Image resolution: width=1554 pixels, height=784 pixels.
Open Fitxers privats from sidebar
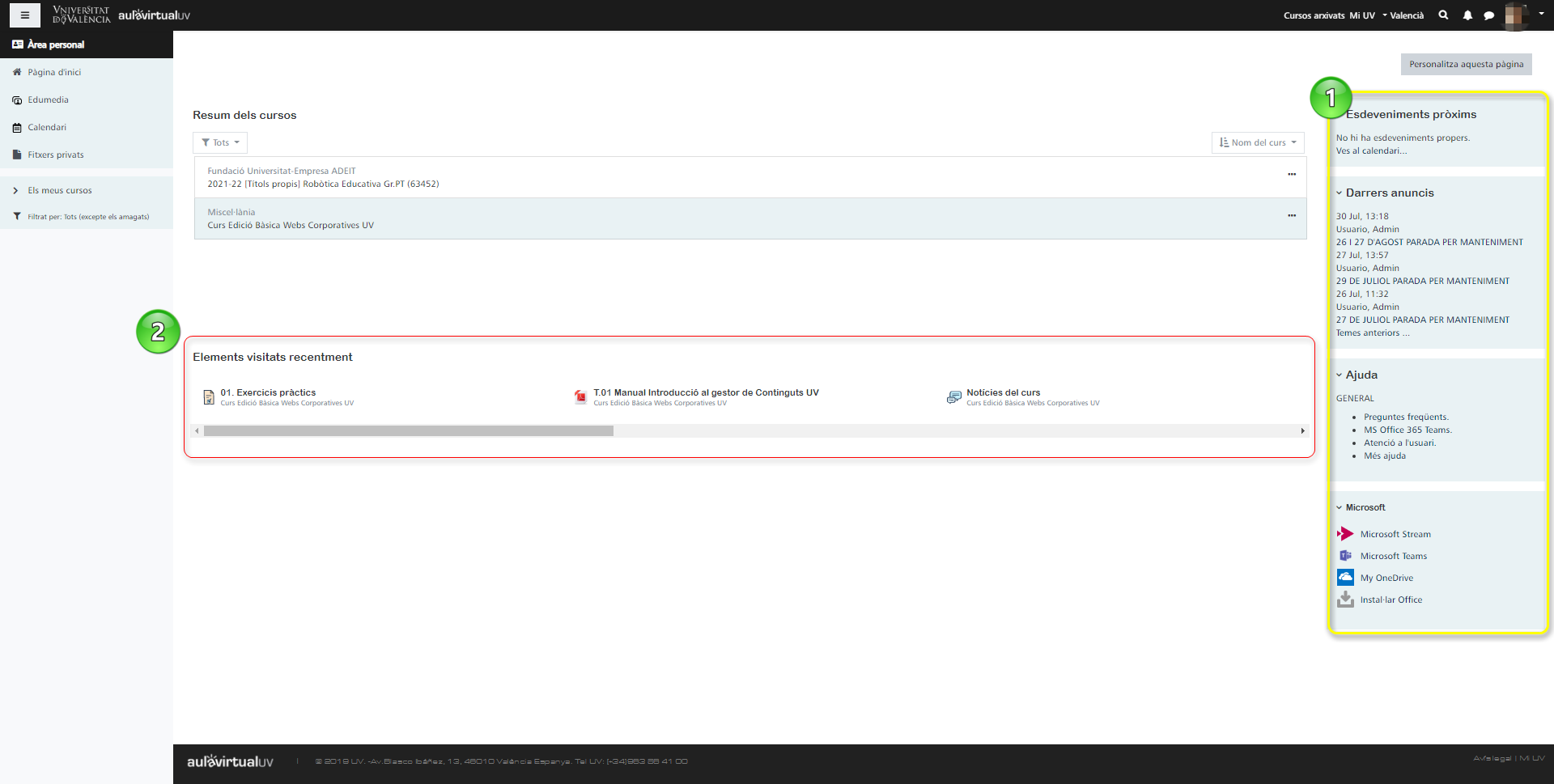pyautogui.click(x=56, y=155)
